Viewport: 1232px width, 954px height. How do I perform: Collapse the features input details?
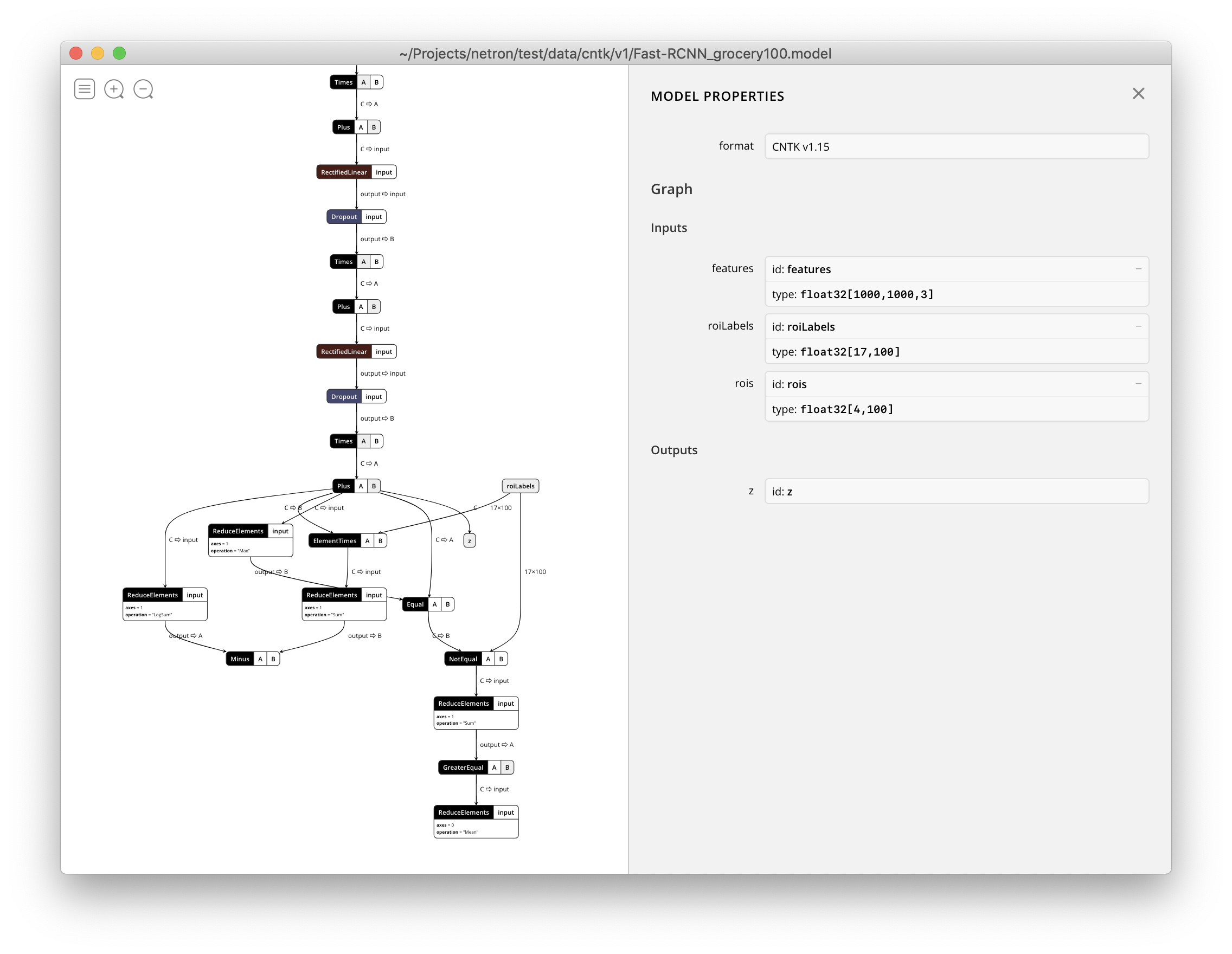[x=1138, y=269]
